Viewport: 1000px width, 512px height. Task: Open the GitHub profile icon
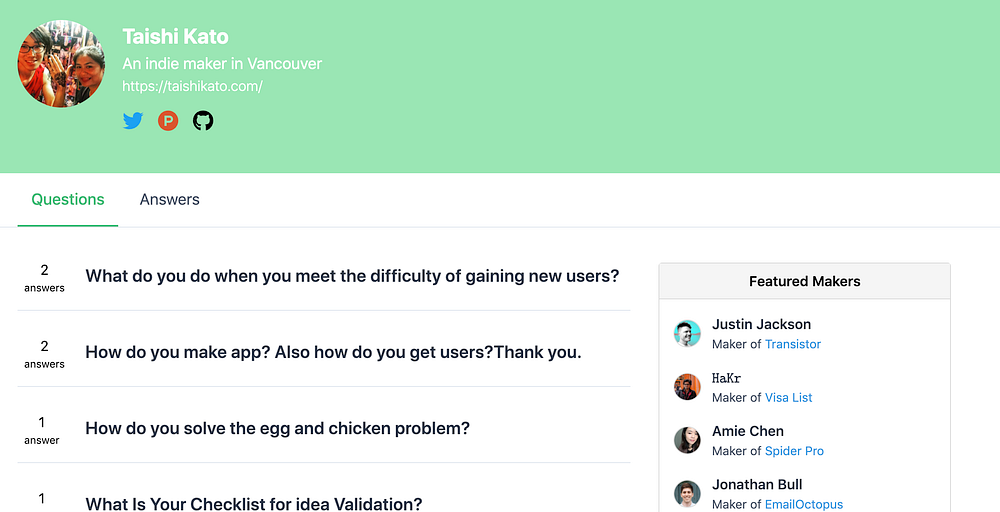tap(203, 121)
